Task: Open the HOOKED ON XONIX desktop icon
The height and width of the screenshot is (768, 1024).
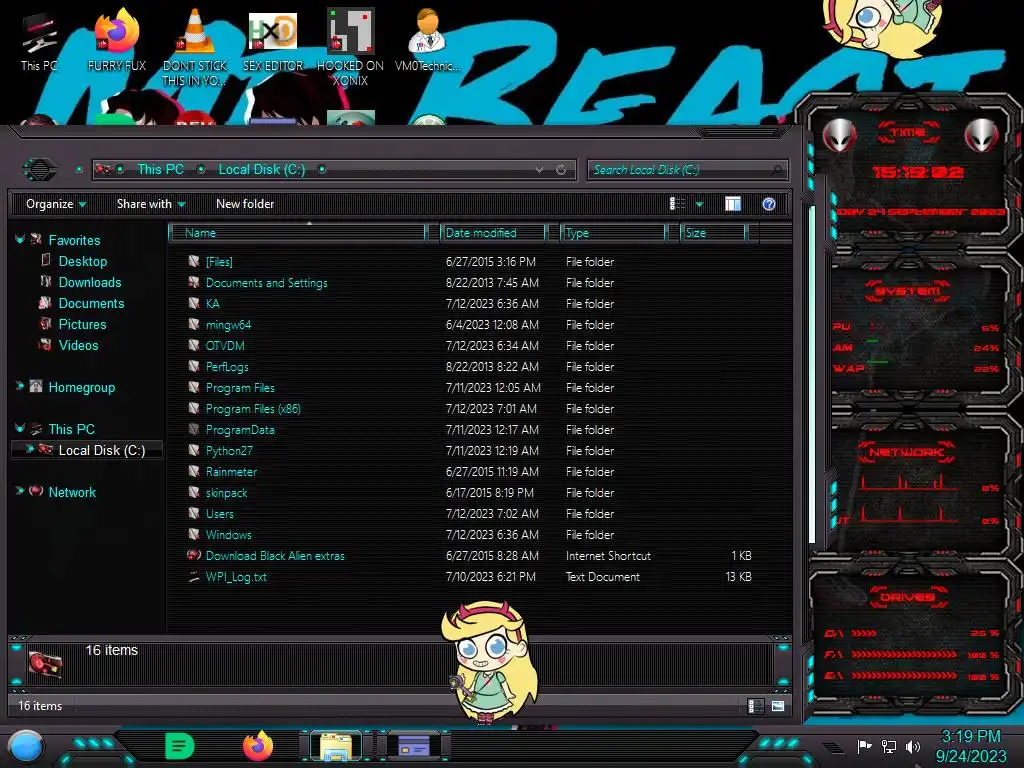Action: (x=350, y=47)
